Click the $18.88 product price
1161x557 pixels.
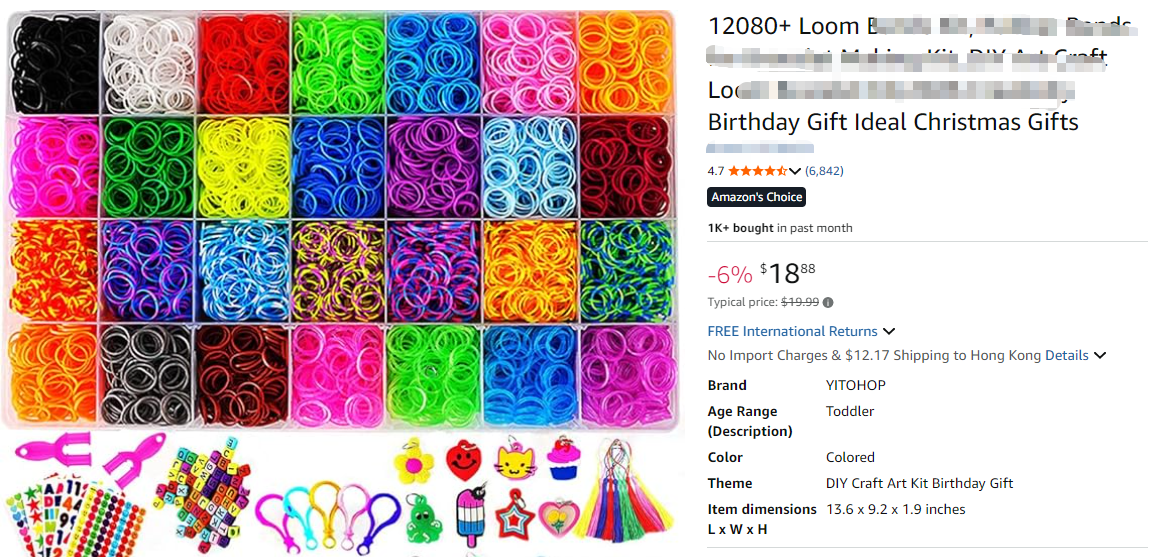pyautogui.click(x=788, y=272)
